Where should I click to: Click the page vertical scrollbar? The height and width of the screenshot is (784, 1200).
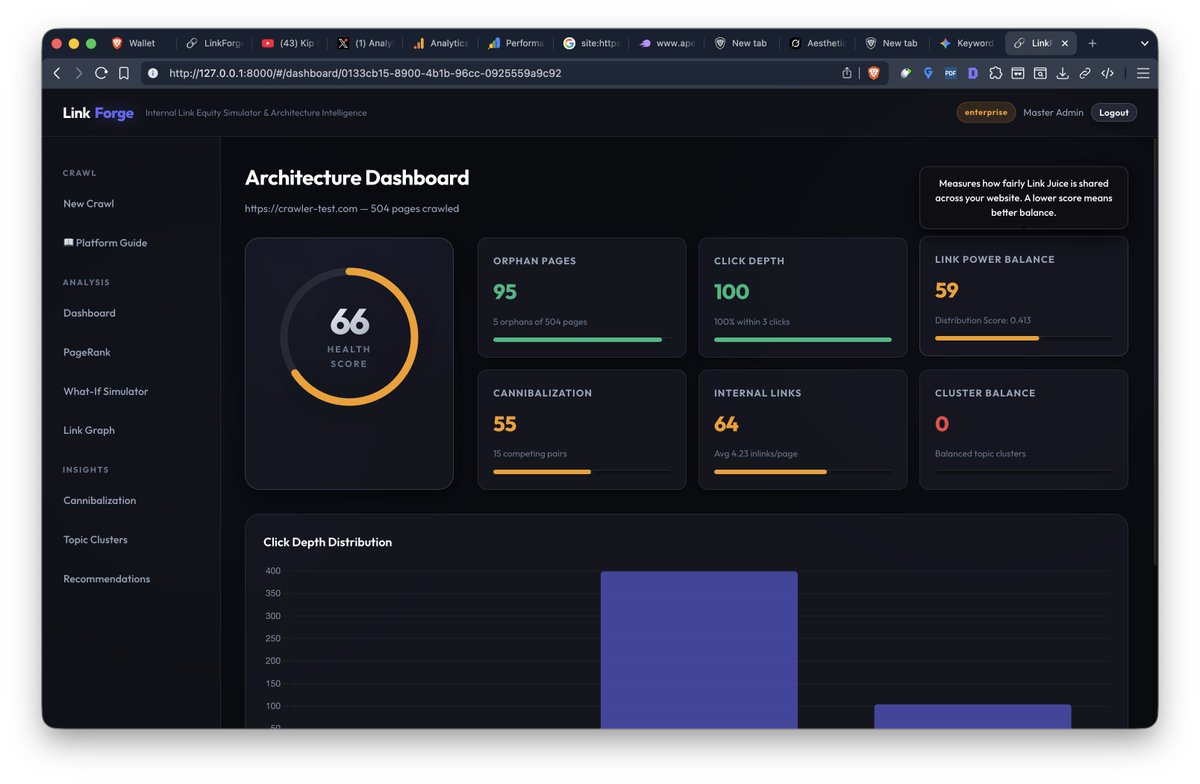[x=1155, y=350]
